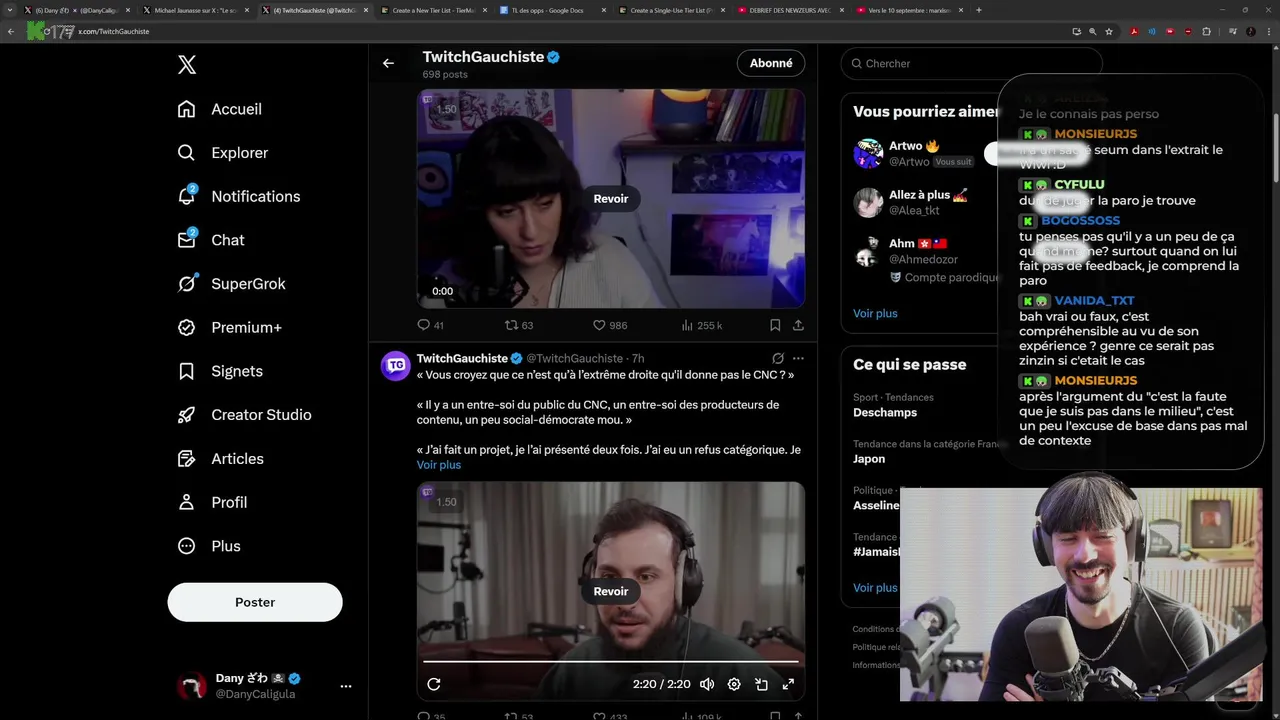The image size is (1280, 720).
Task: Open Artwo's suggested profile
Action: point(915,153)
